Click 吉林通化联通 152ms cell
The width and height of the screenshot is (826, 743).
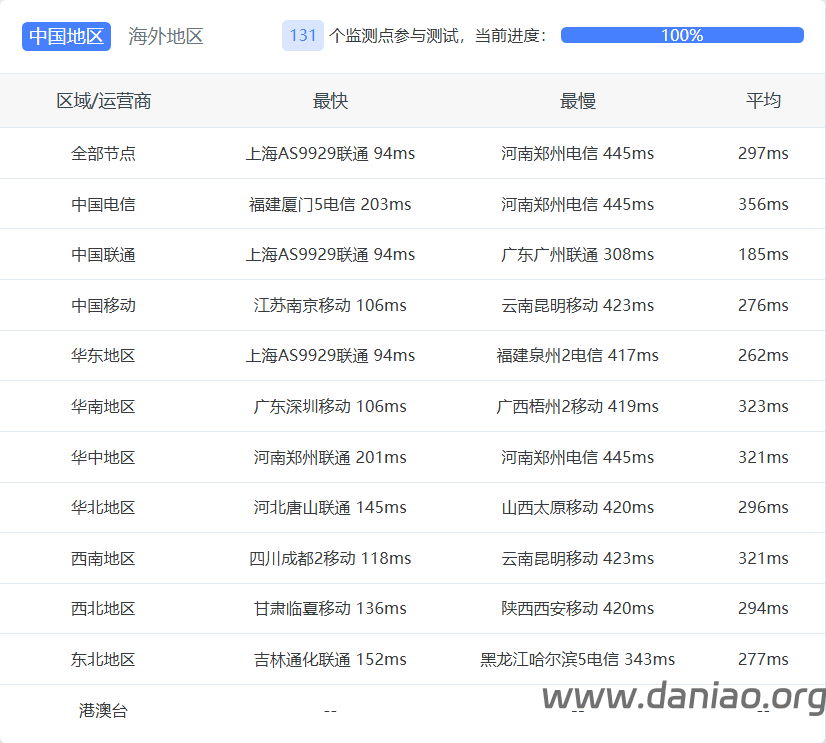click(330, 659)
